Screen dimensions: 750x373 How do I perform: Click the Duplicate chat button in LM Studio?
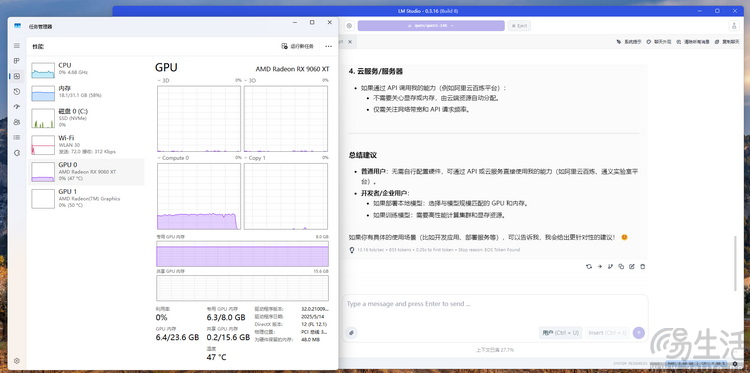click(727, 42)
